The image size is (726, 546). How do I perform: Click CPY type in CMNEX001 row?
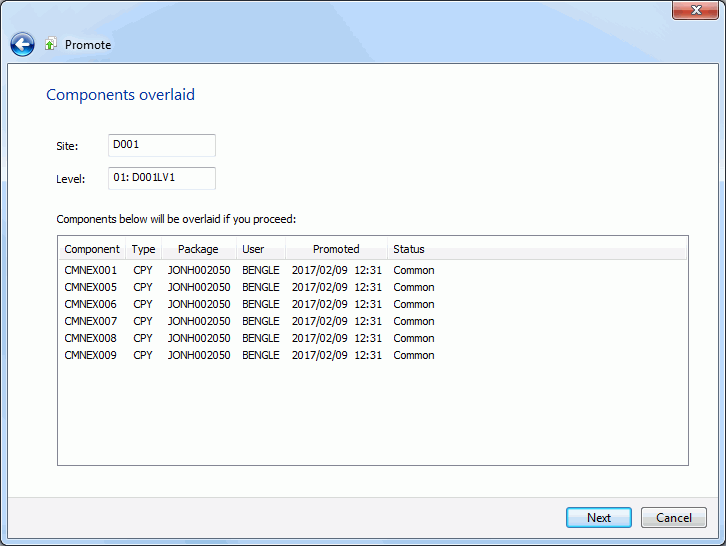[143, 270]
